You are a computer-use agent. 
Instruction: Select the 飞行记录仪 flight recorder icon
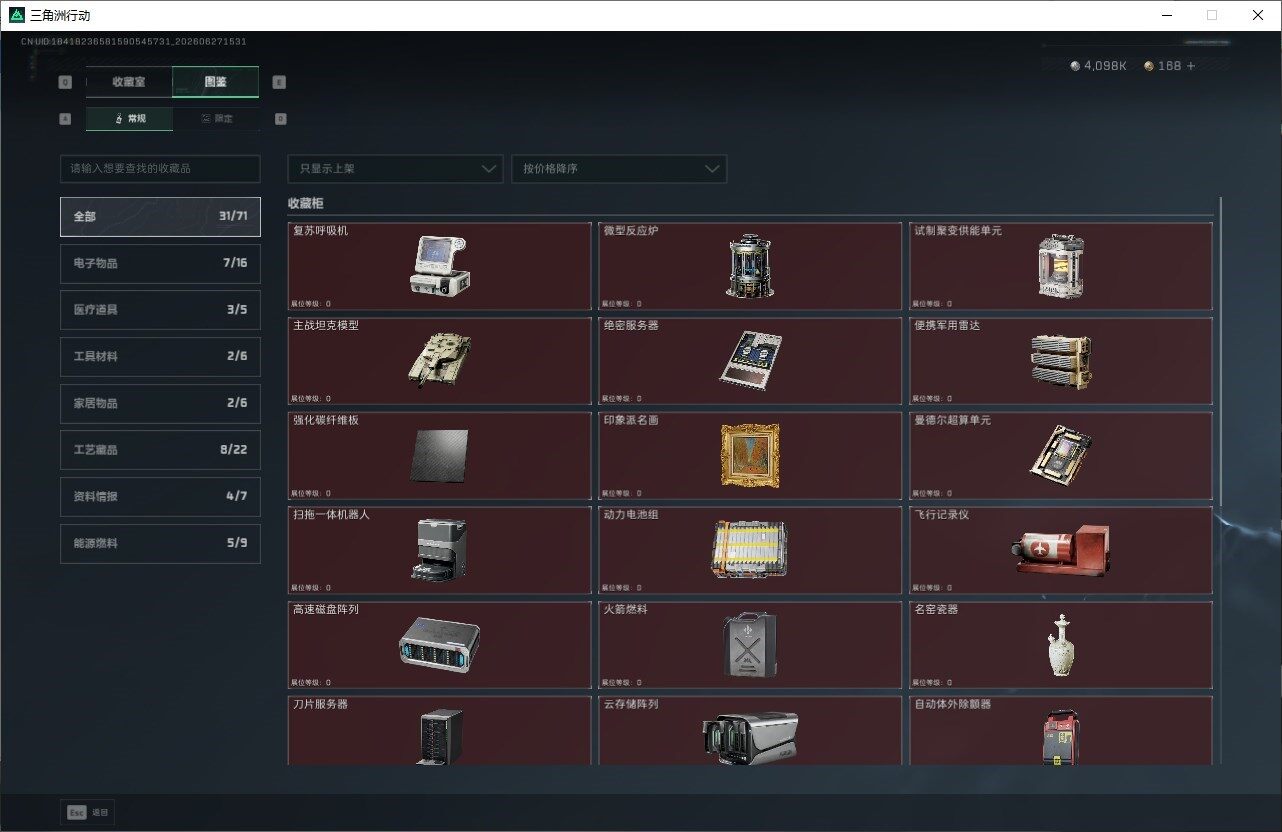1062,549
